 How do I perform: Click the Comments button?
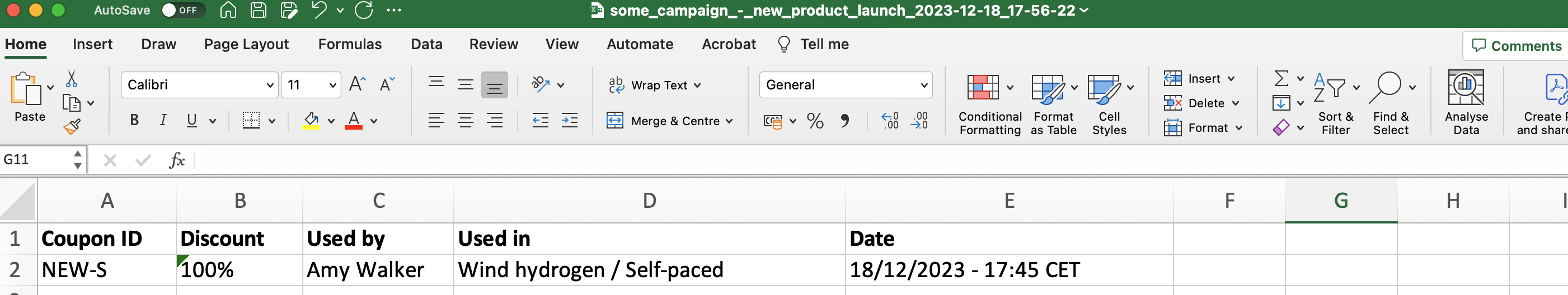[1517, 46]
